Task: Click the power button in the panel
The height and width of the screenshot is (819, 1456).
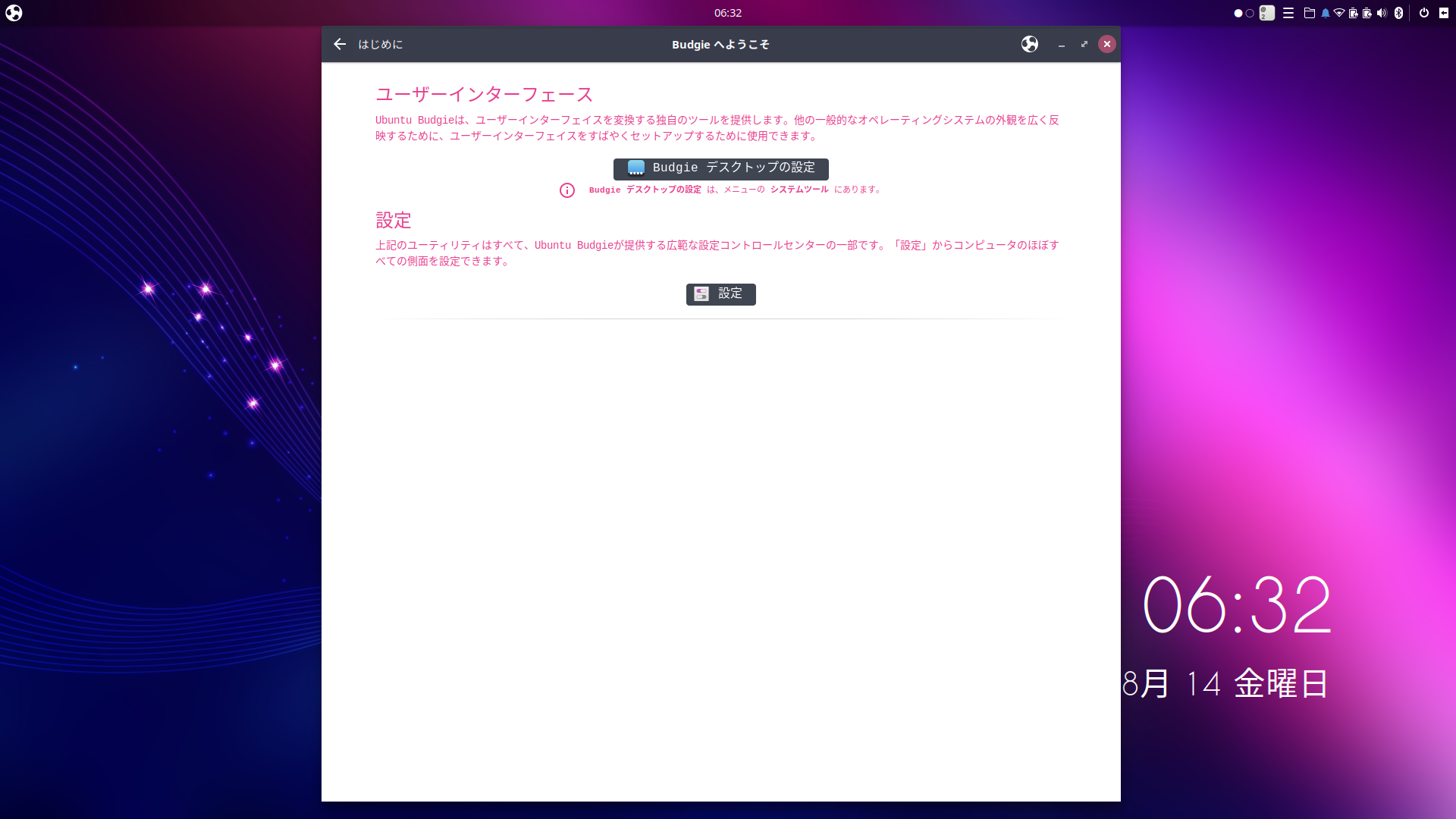Action: click(1424, 13)
